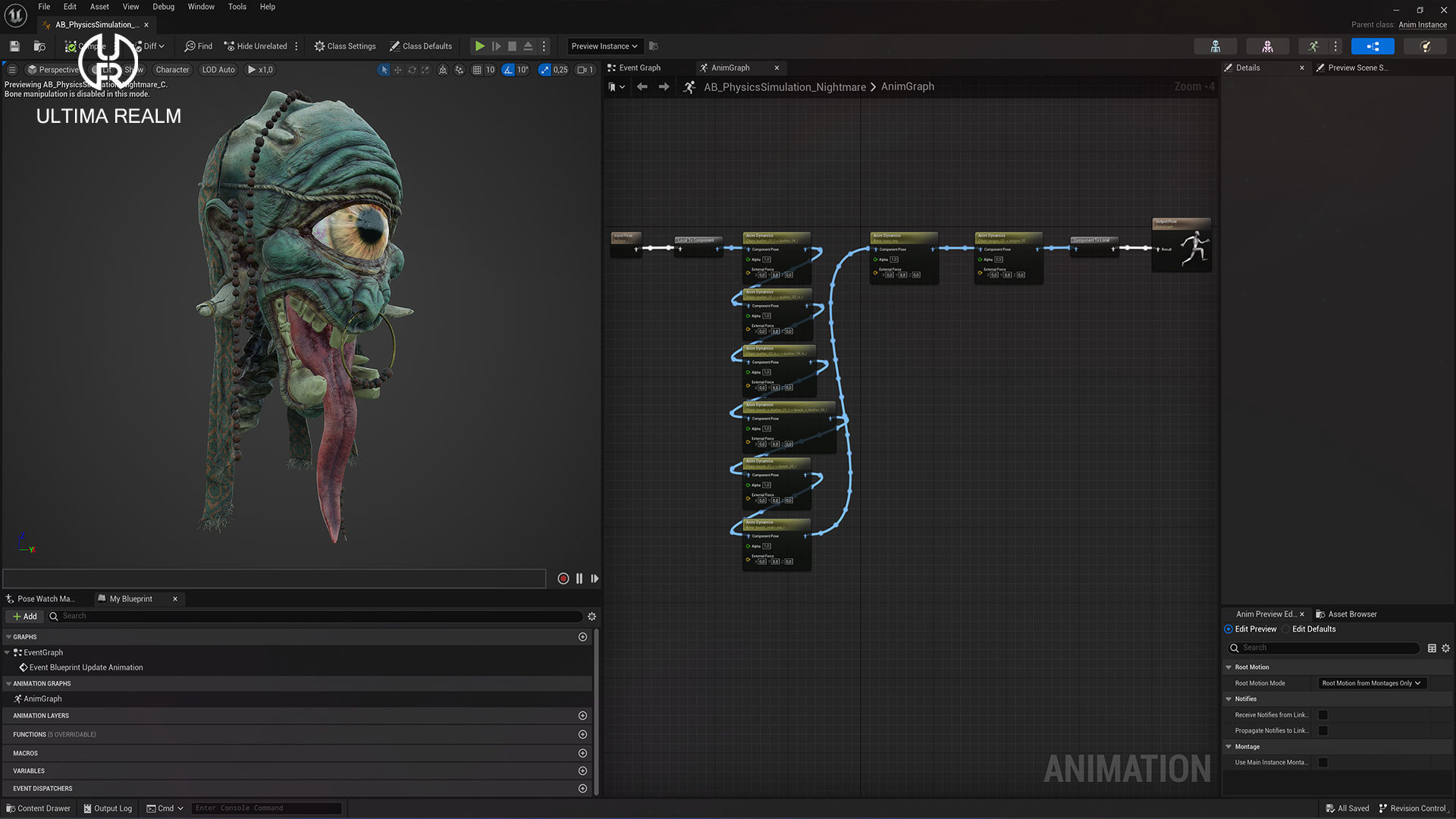Open the Debug menu
Viewport: 1456px width, 819px height.
tap(163, 7)
